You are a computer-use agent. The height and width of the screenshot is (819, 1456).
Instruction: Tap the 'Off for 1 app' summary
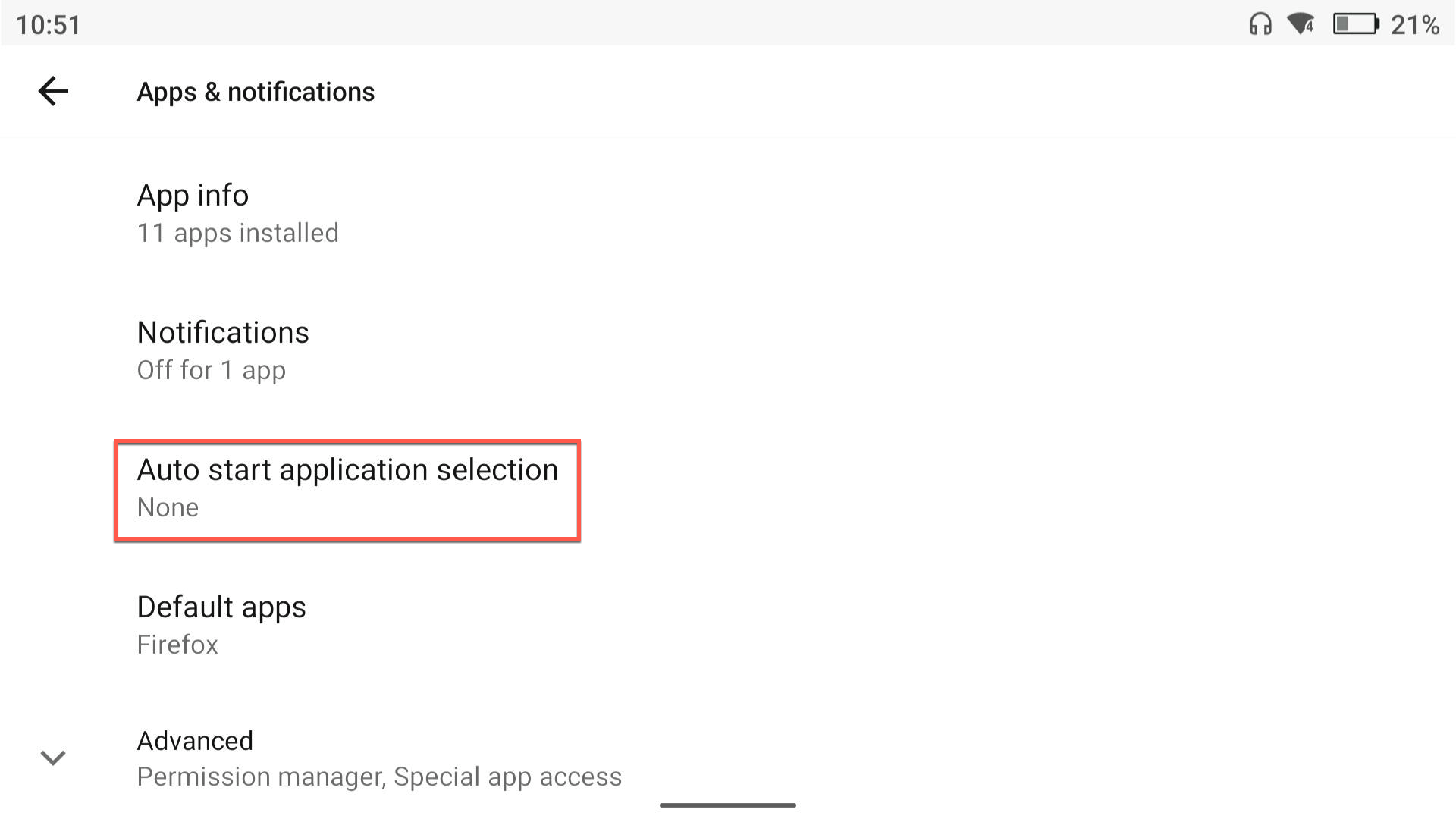coord(211,370)
